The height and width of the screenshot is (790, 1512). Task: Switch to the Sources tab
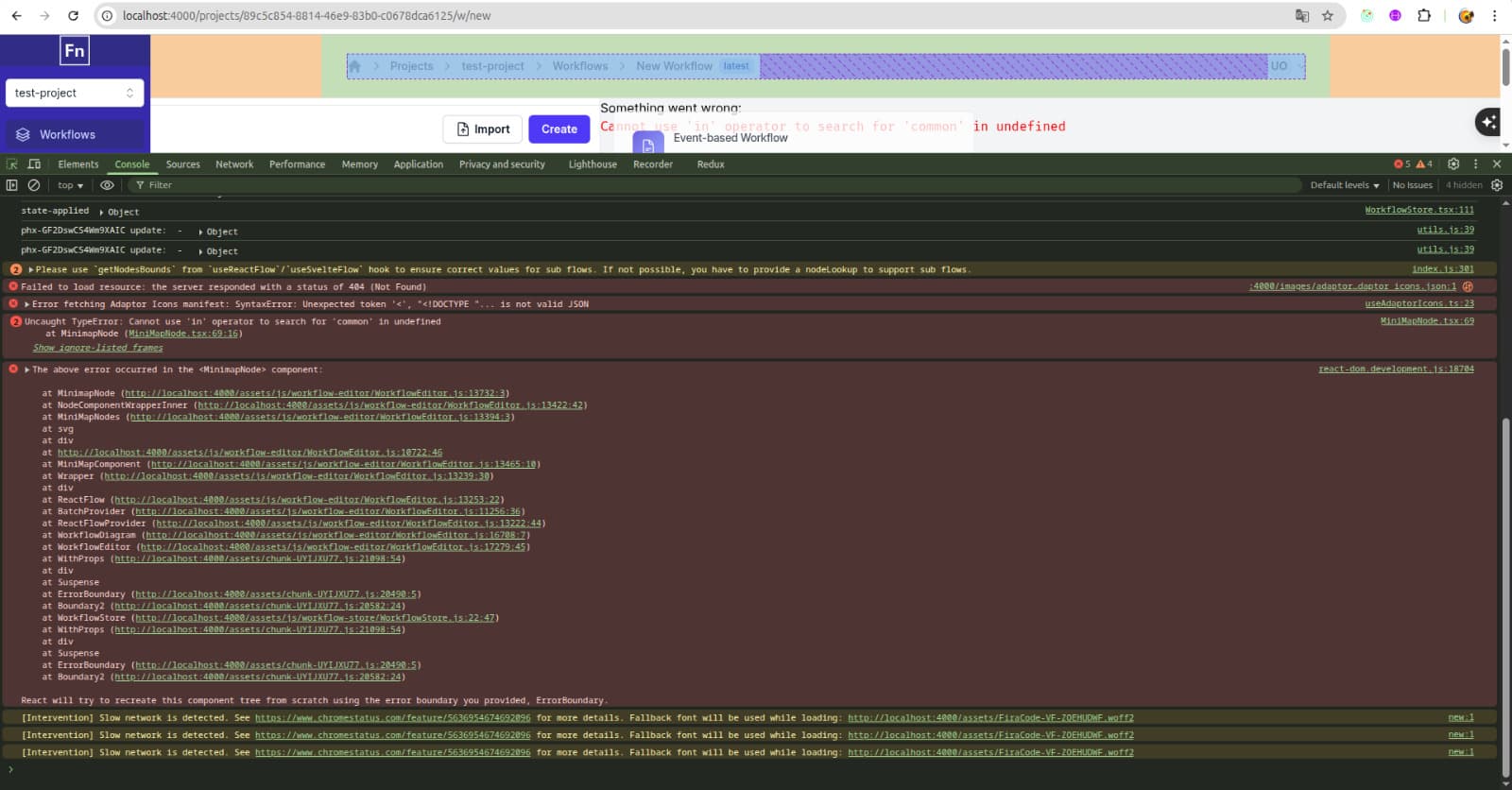coord(182,164)
